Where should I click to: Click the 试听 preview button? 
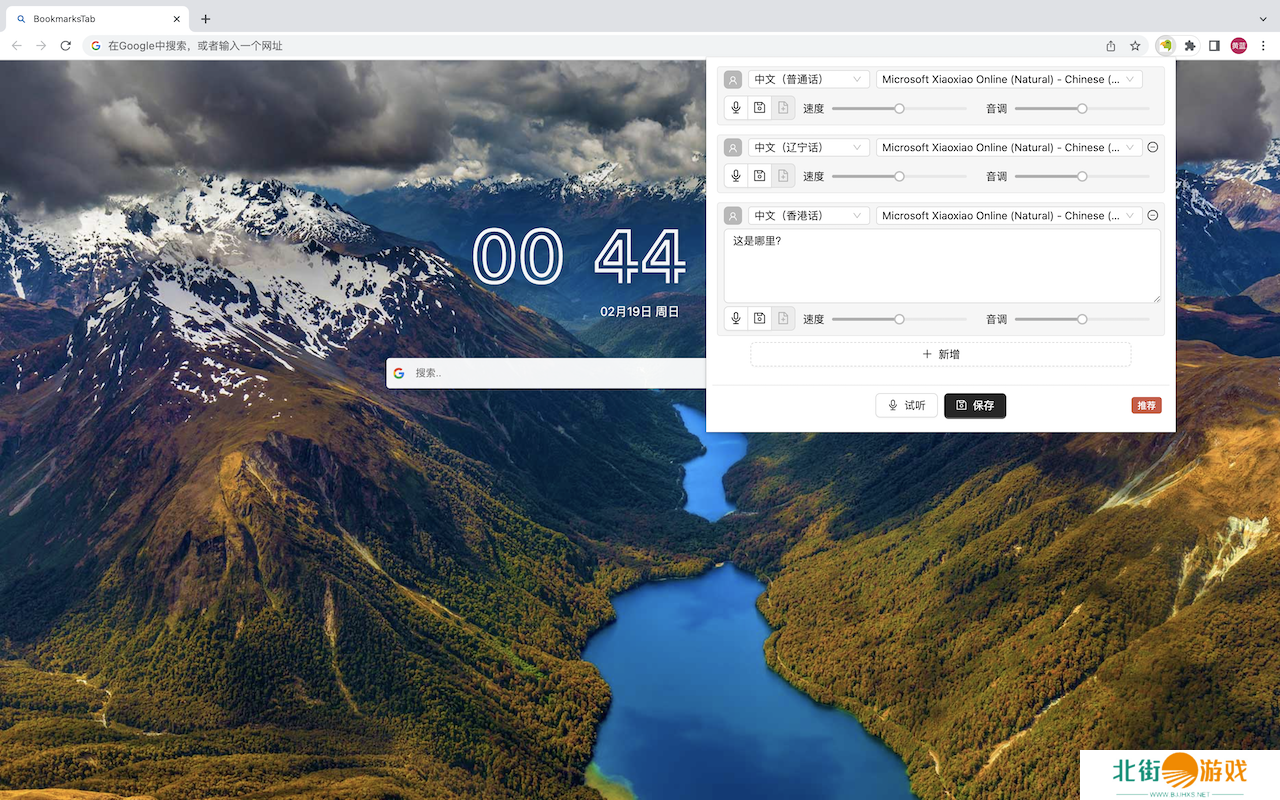point(906,405)
